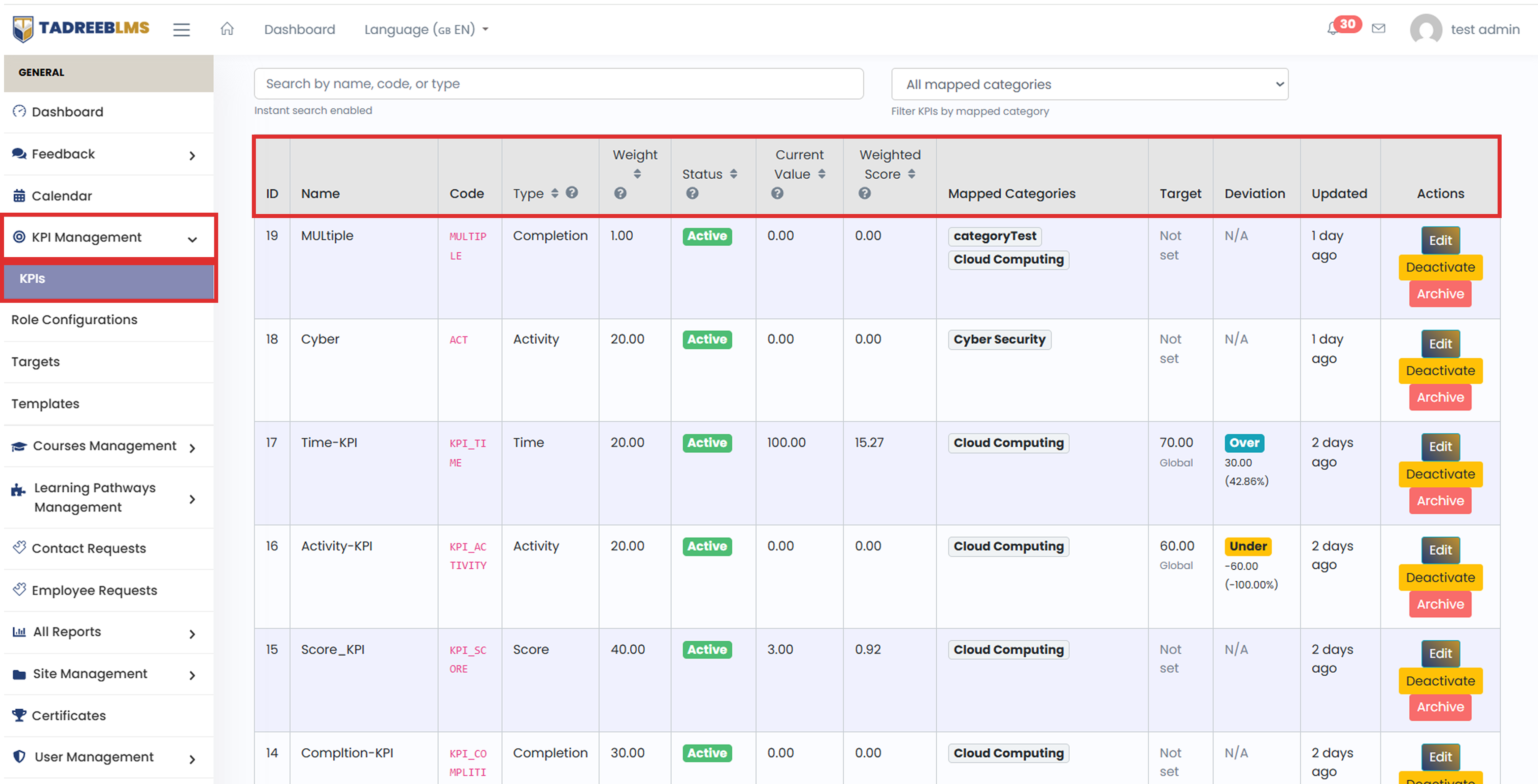Sort table by Weighted Score arrows

[x=911, y=174]
